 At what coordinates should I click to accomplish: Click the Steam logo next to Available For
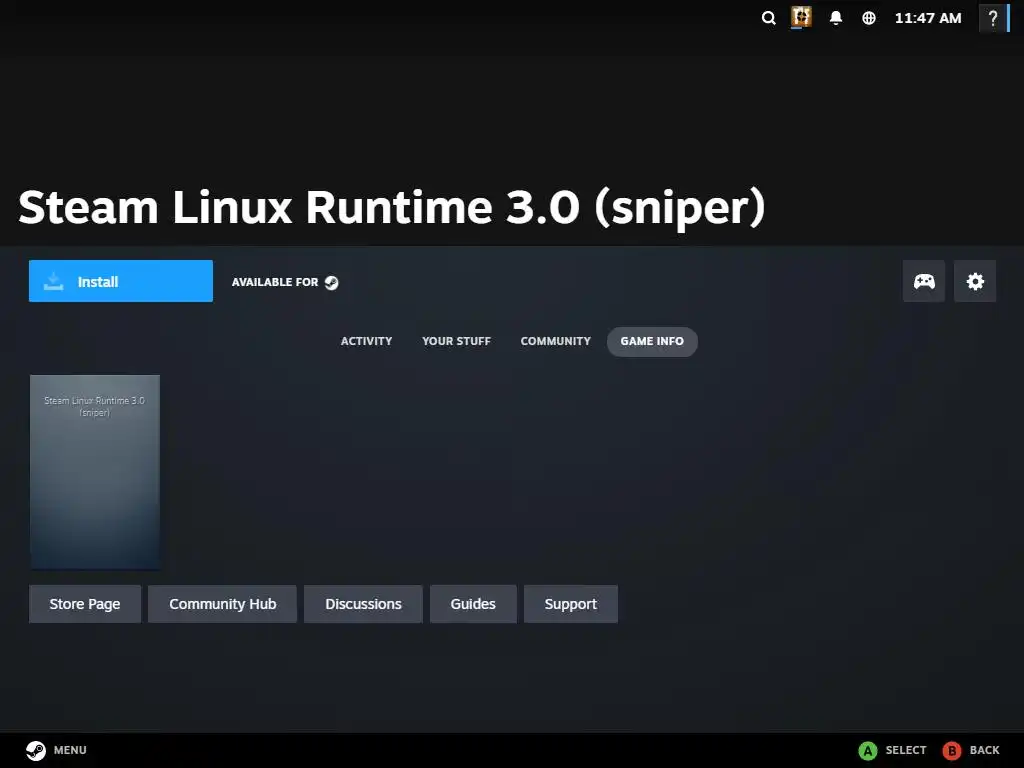click(x=332, y=282)
